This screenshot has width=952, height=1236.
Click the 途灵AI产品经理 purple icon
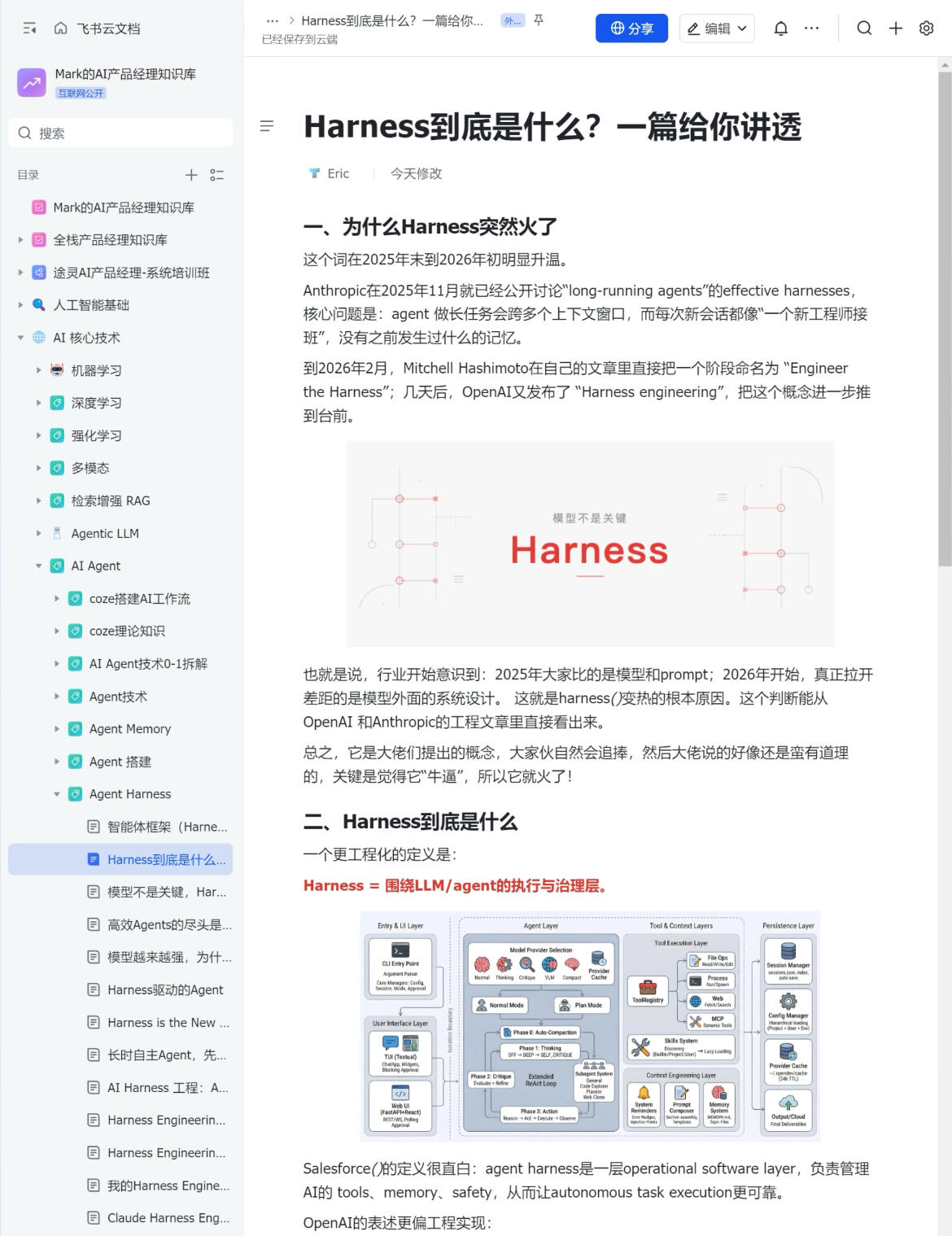(38, 273)
